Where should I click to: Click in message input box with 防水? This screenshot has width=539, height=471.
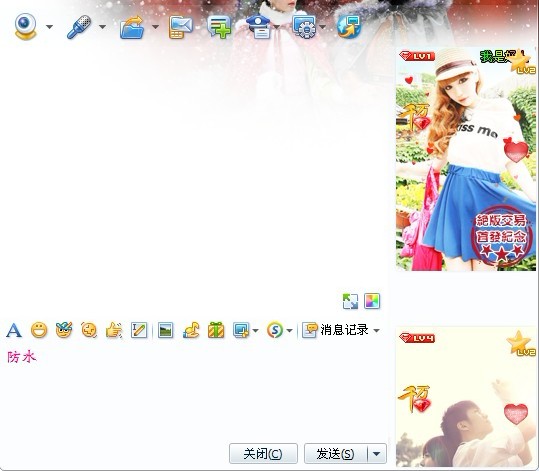pyautogui.click(x=194, y=392)
